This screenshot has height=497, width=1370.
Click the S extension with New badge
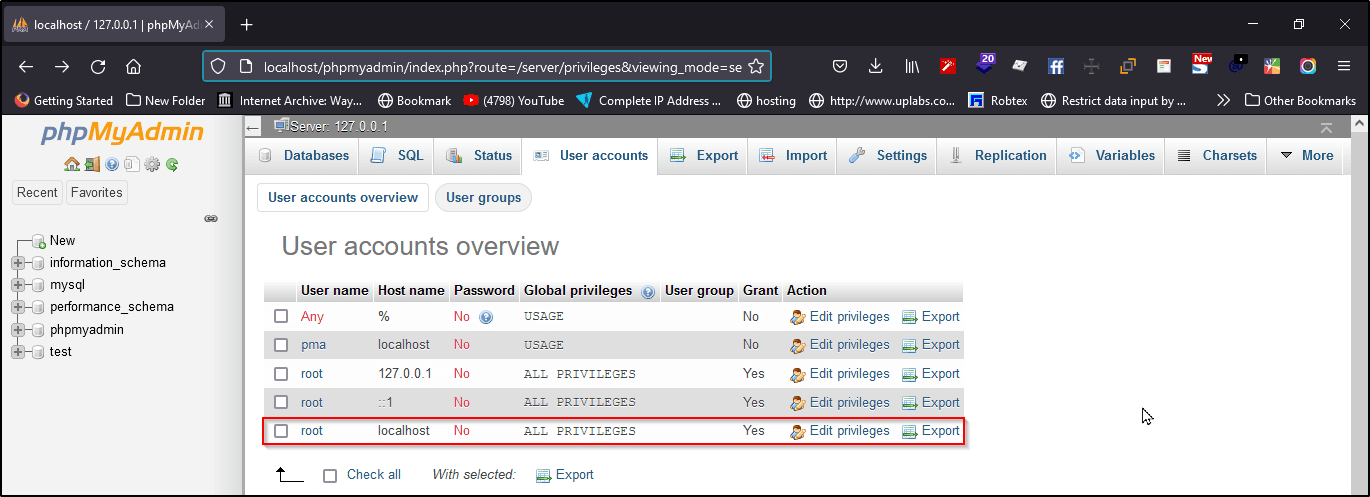[1201, 65]
